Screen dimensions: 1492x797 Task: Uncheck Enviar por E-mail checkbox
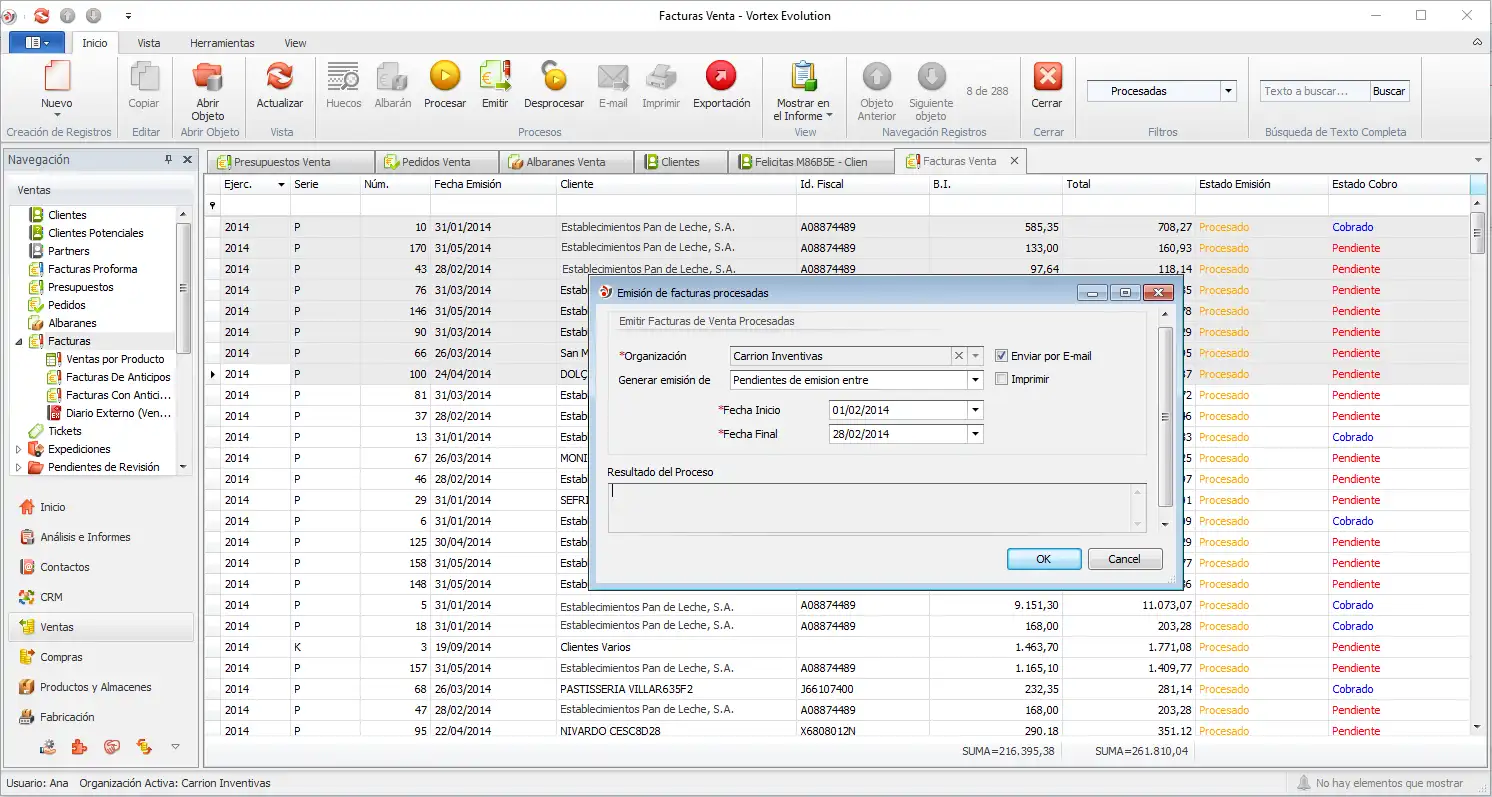[1001, 355]
